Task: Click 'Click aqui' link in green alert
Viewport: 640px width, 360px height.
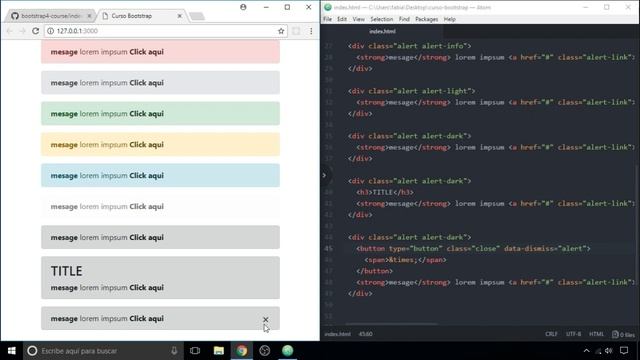Action: coord(147,114)
